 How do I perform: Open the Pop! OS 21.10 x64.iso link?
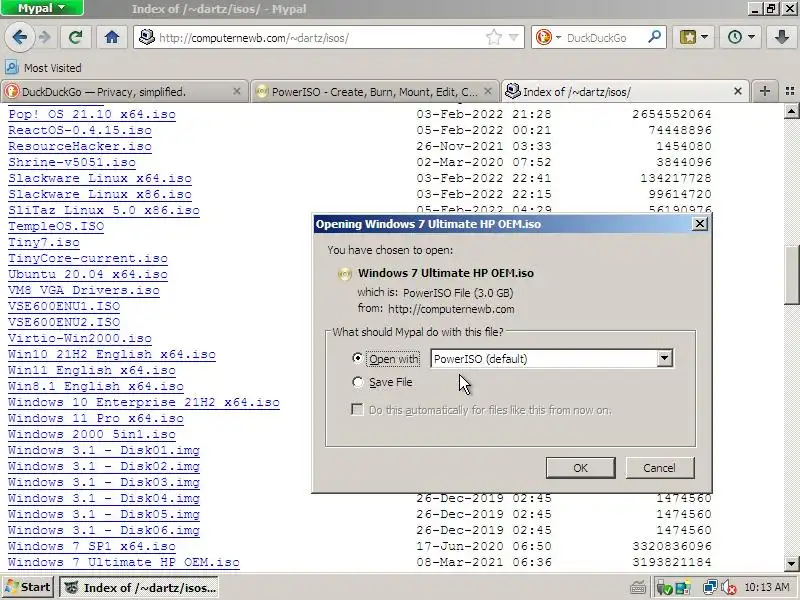click(92, 114)
